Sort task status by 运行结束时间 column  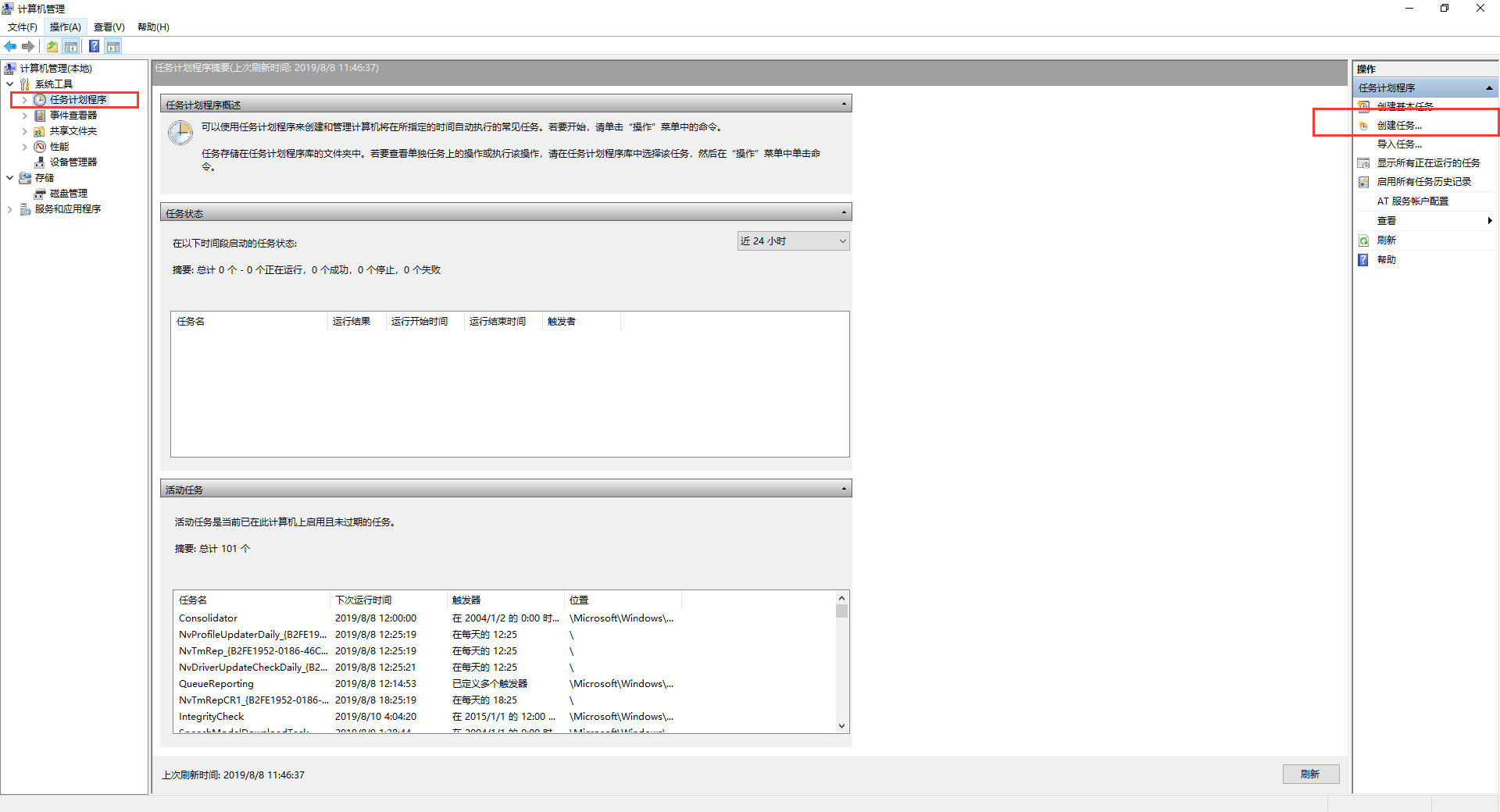(x=503, y=322)
